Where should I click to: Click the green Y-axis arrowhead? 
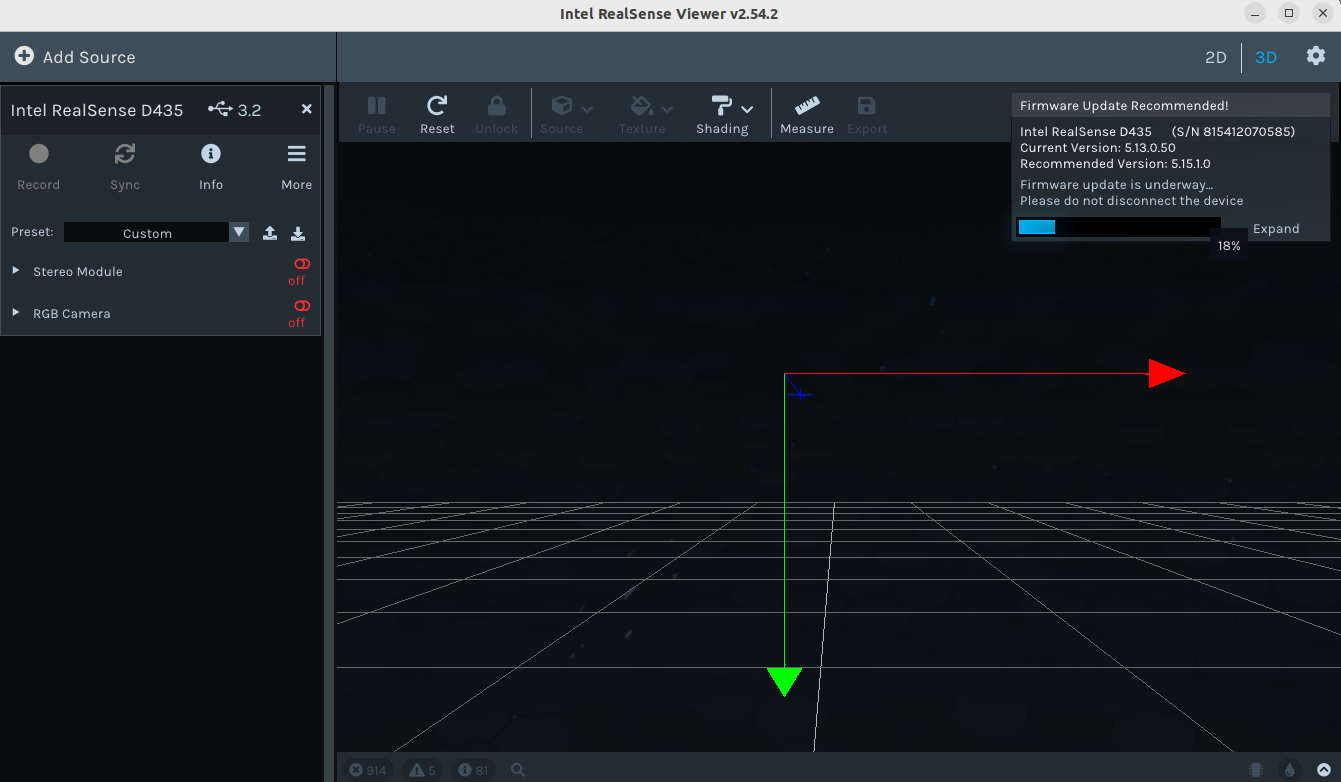tap(785, 682)
